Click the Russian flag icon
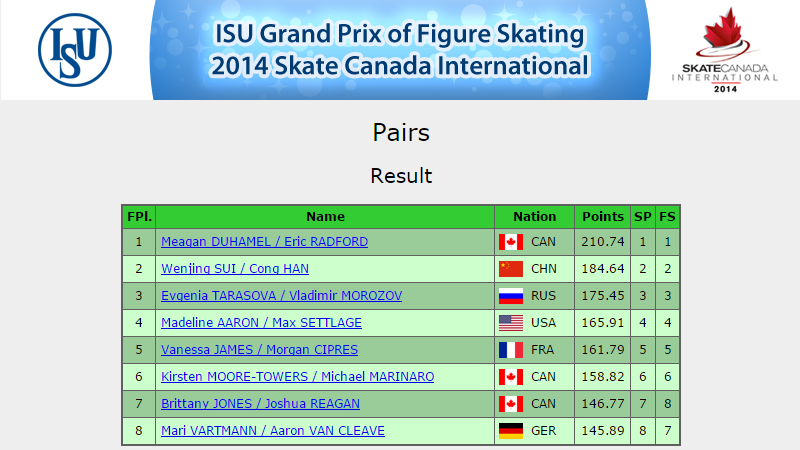Image resolution: width=800 pixels, height=450 pixels. (511, 296)
